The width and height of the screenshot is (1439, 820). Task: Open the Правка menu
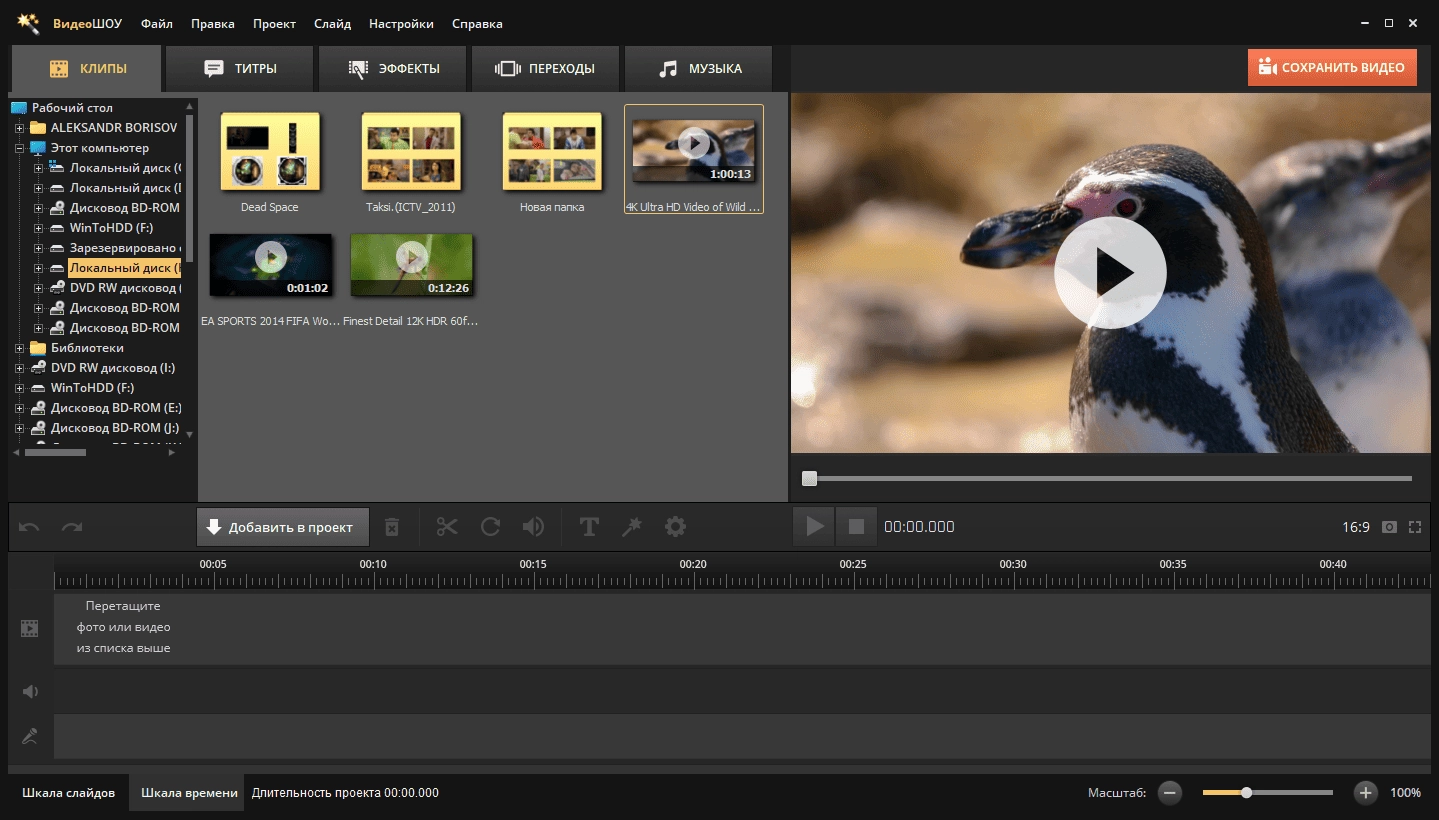point(212,23)
